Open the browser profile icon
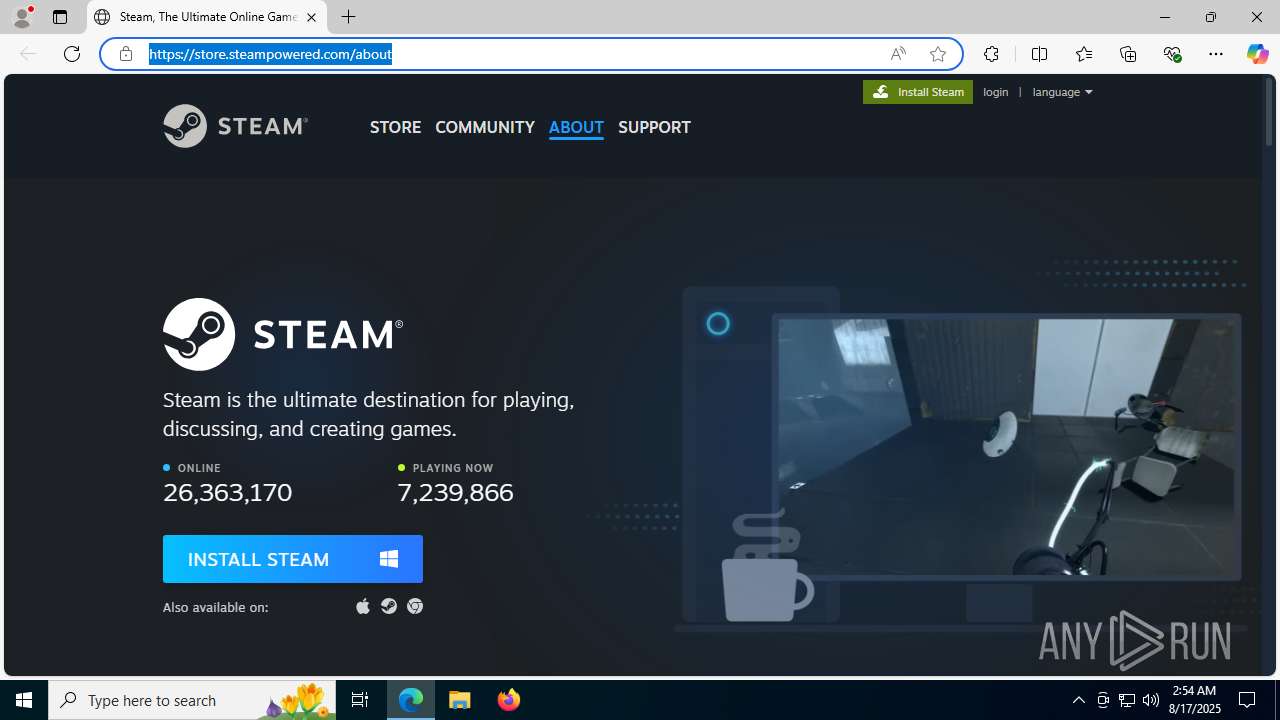The image size is (1280, 720). tap(22, 17)
